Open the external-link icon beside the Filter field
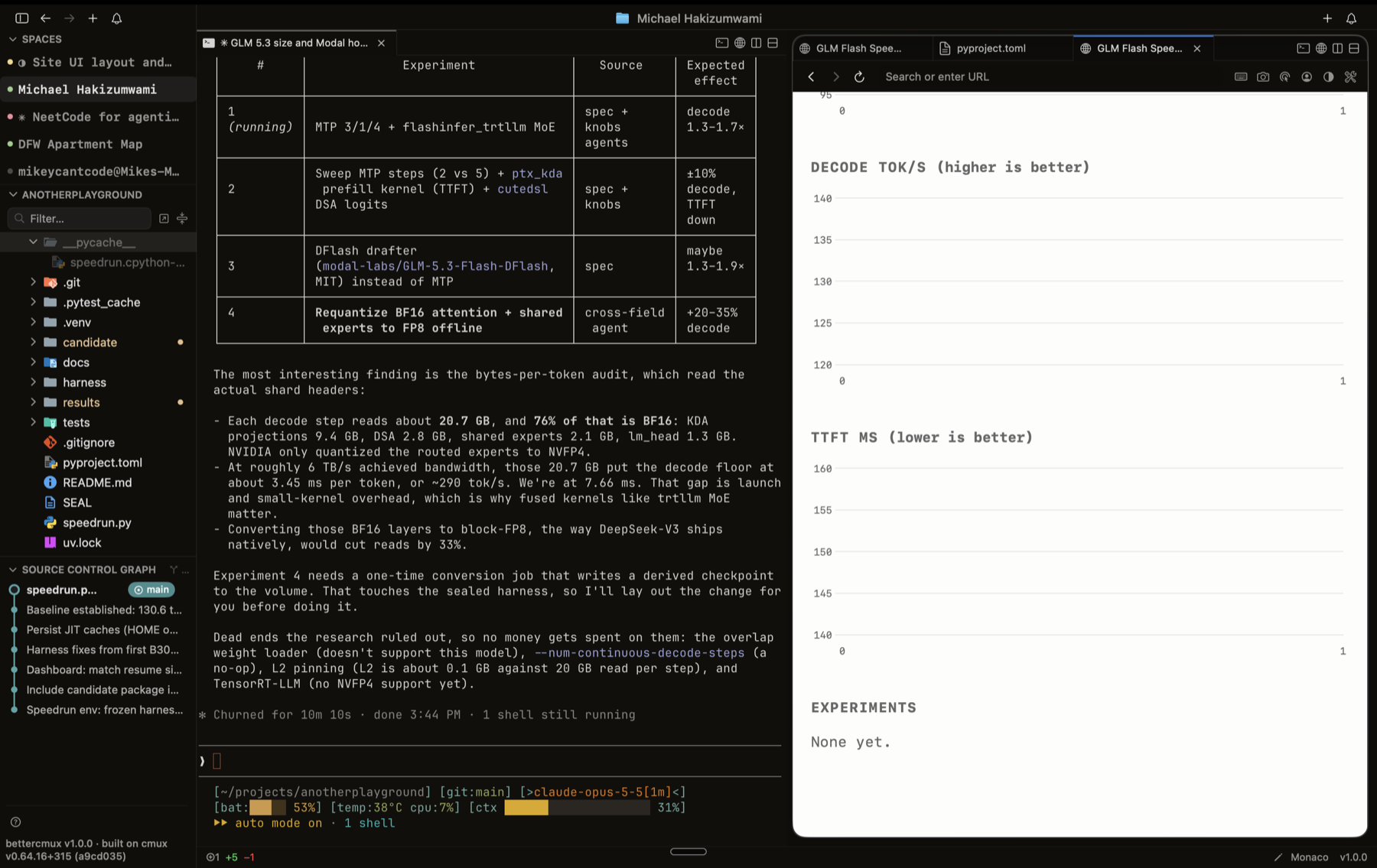This screenshot has width=1377, height=868. [x=164, y=219]
